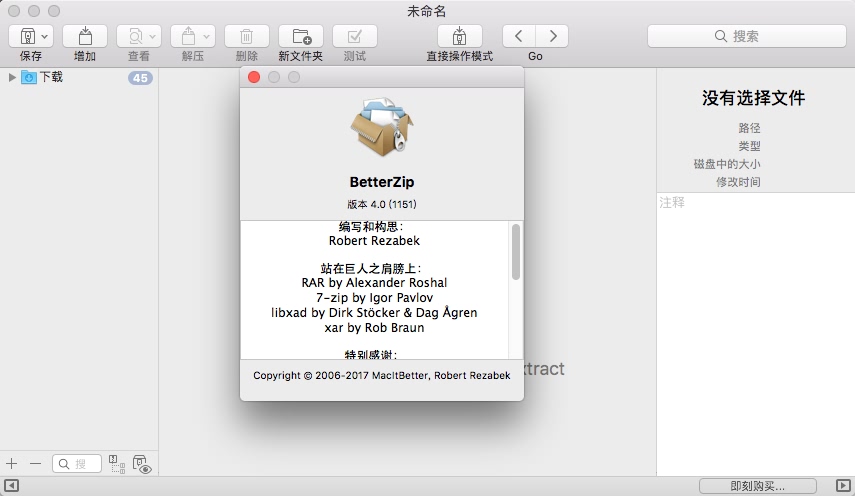Click the BetterZip title in About dialog
The image size is (855, 496).
(382, 182)
